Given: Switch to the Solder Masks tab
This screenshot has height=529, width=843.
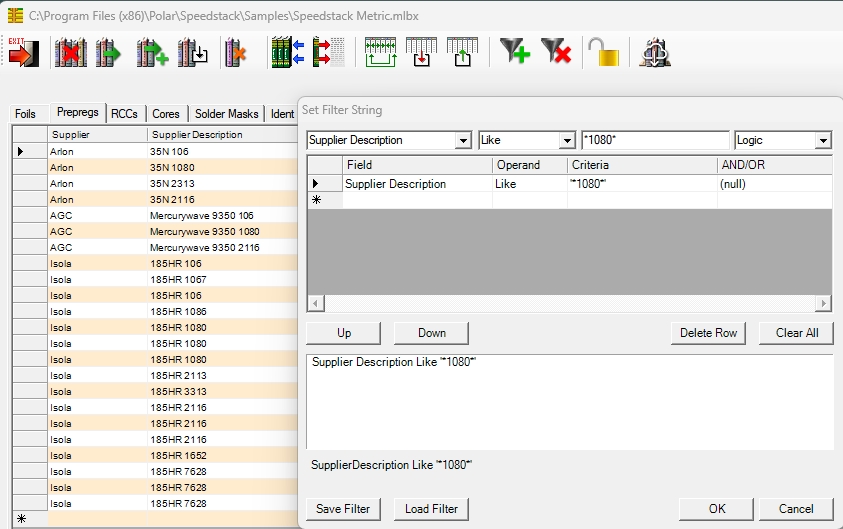Looking at the screenshot, I should [x=226, y=114].
